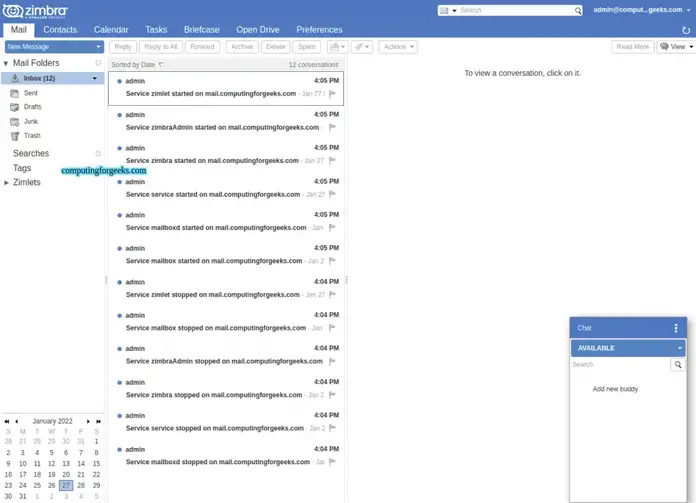Click the Zimbra logo
This screenshot has width=696, height=503.
[35, 11]
